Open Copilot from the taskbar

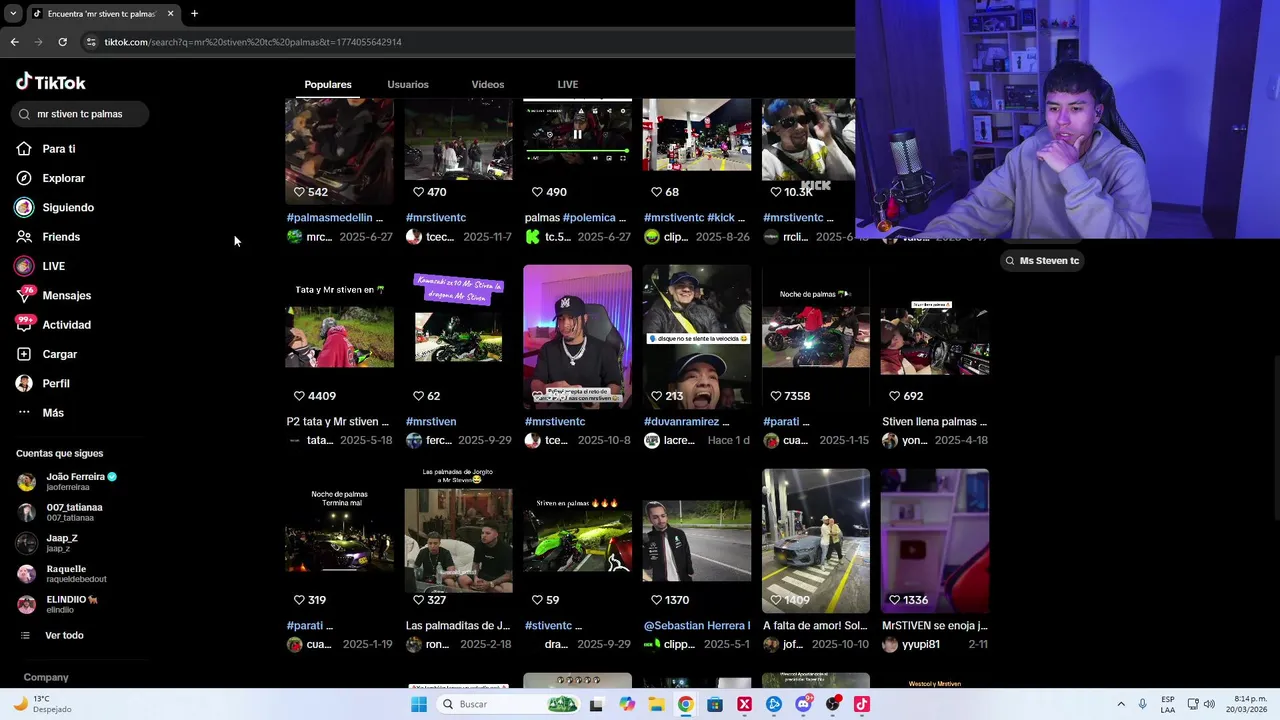tap(627, 704)
